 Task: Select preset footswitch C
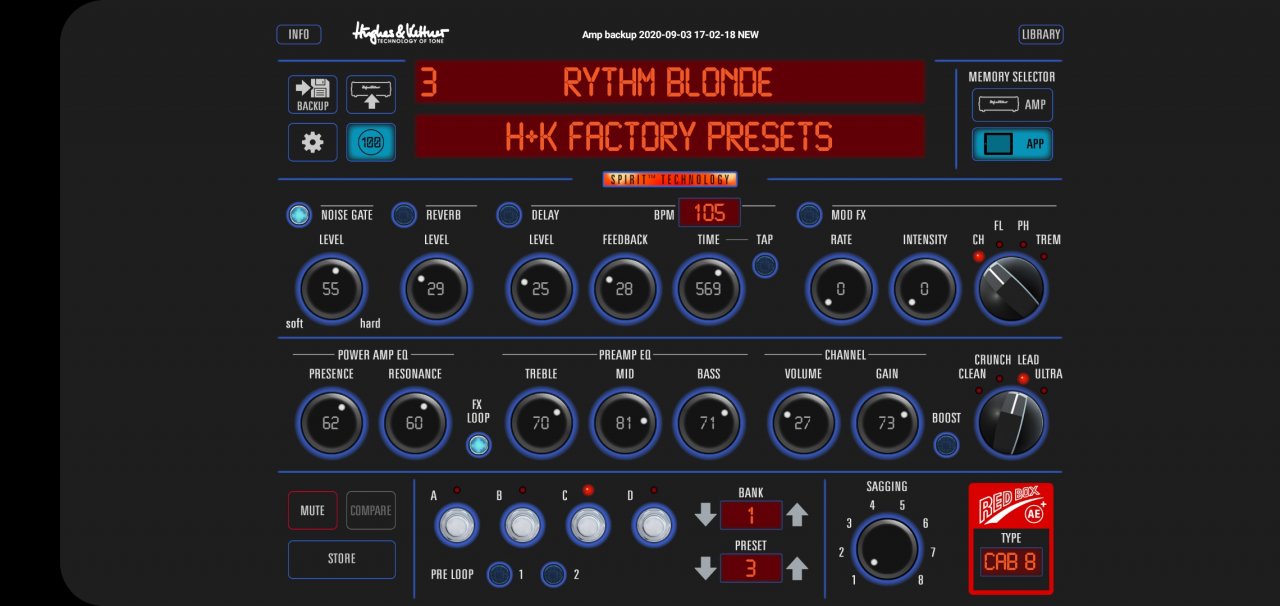click(588, 524)
